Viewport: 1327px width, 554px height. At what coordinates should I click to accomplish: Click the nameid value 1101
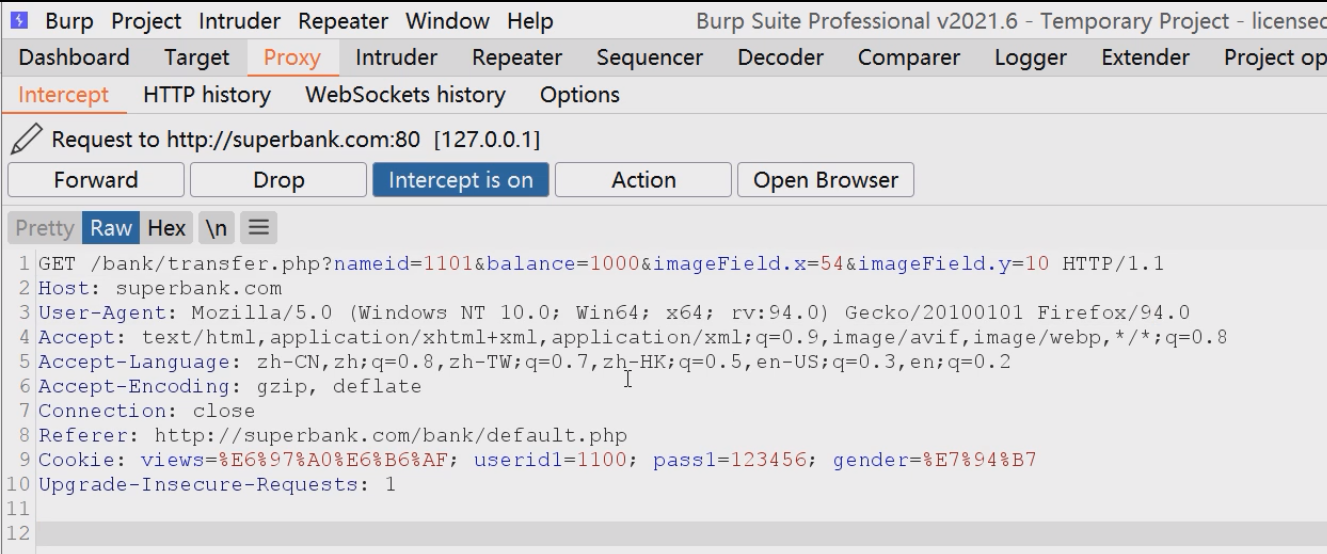[449, 264]
